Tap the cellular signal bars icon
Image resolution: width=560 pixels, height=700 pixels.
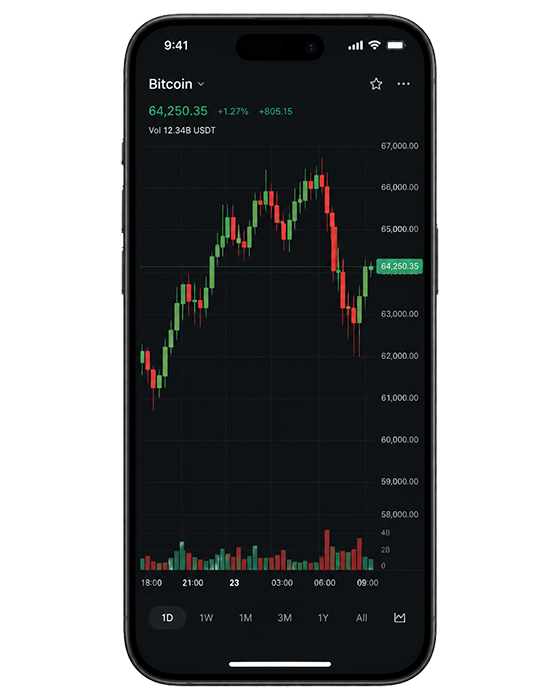click(355, 46)
